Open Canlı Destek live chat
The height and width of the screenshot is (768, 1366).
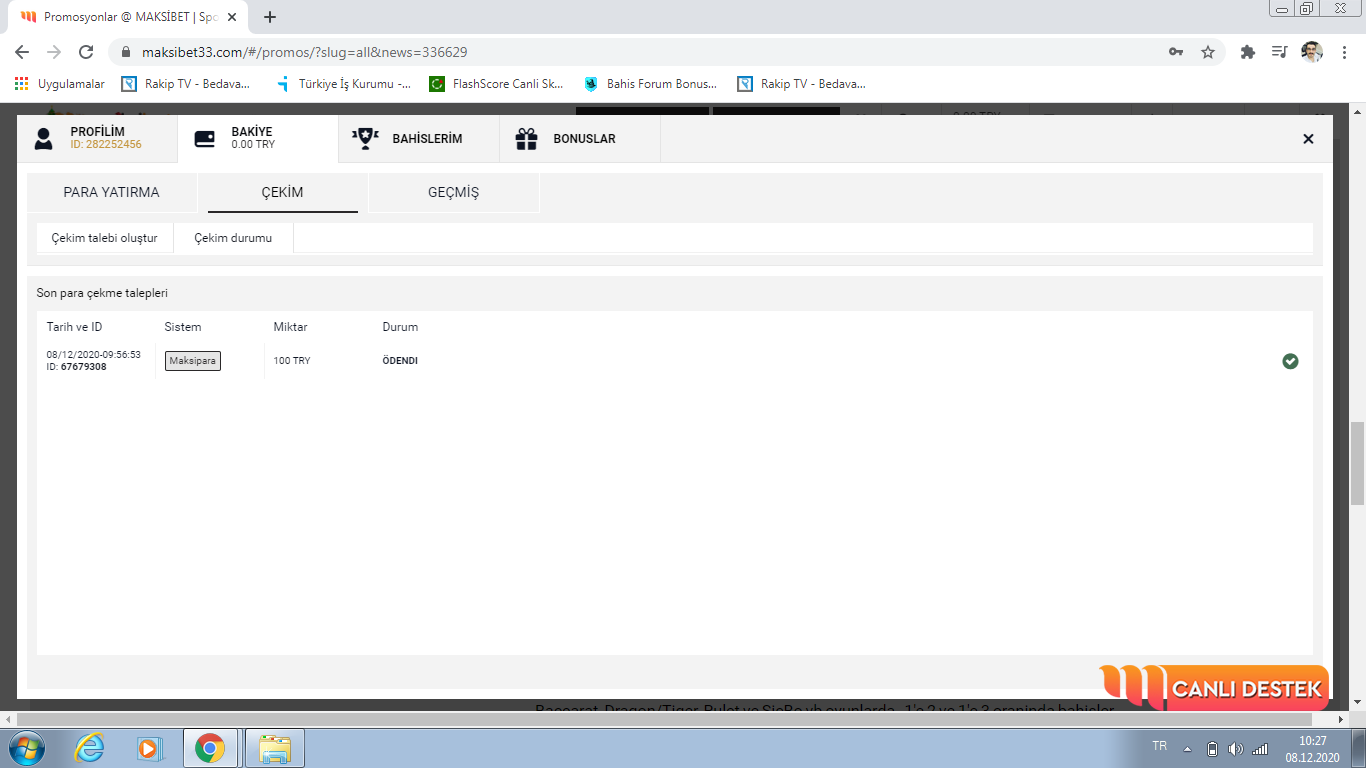1215,688
